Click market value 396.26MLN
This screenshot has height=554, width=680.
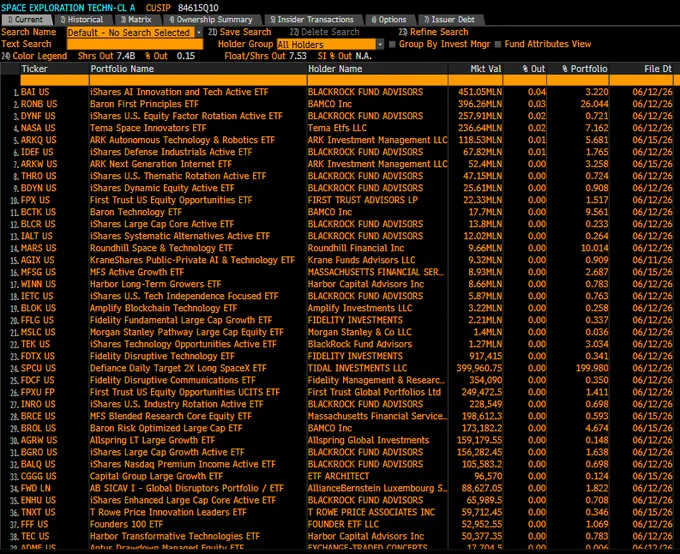pyautogui.click(x=480, y=104)
